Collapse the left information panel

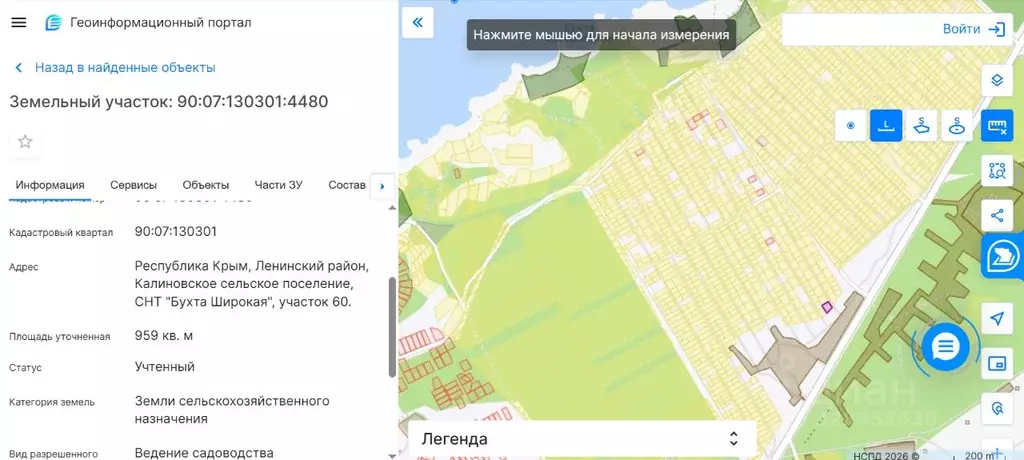(417, 22)
